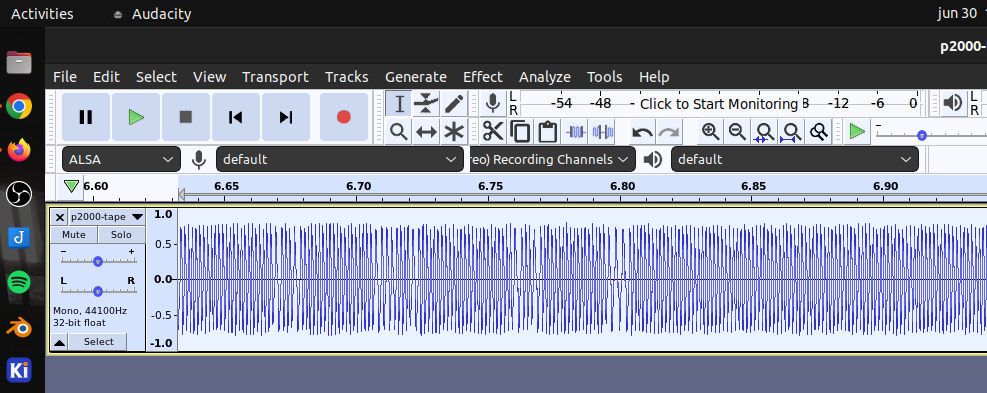Click the Cut scissors icon

point(493,132)
